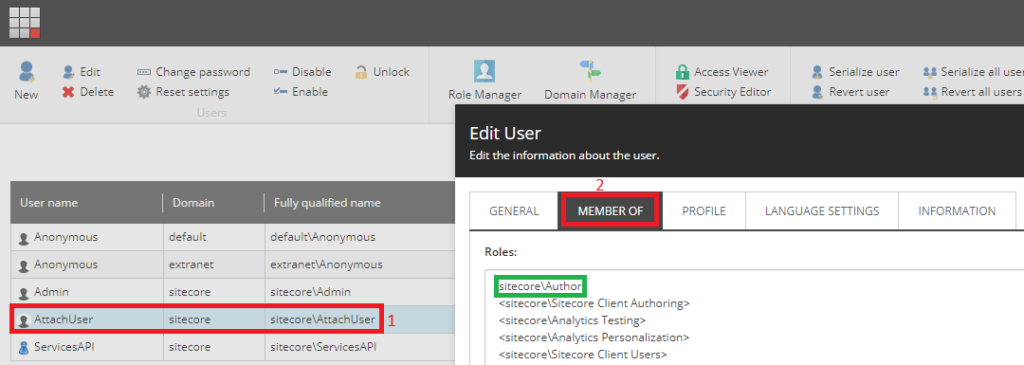
Task: Click the Serialize user label
Action: click(x=864, y=72)
